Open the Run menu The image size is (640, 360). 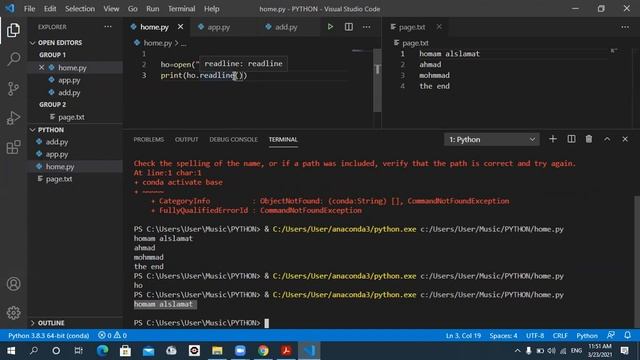[153, 9]
